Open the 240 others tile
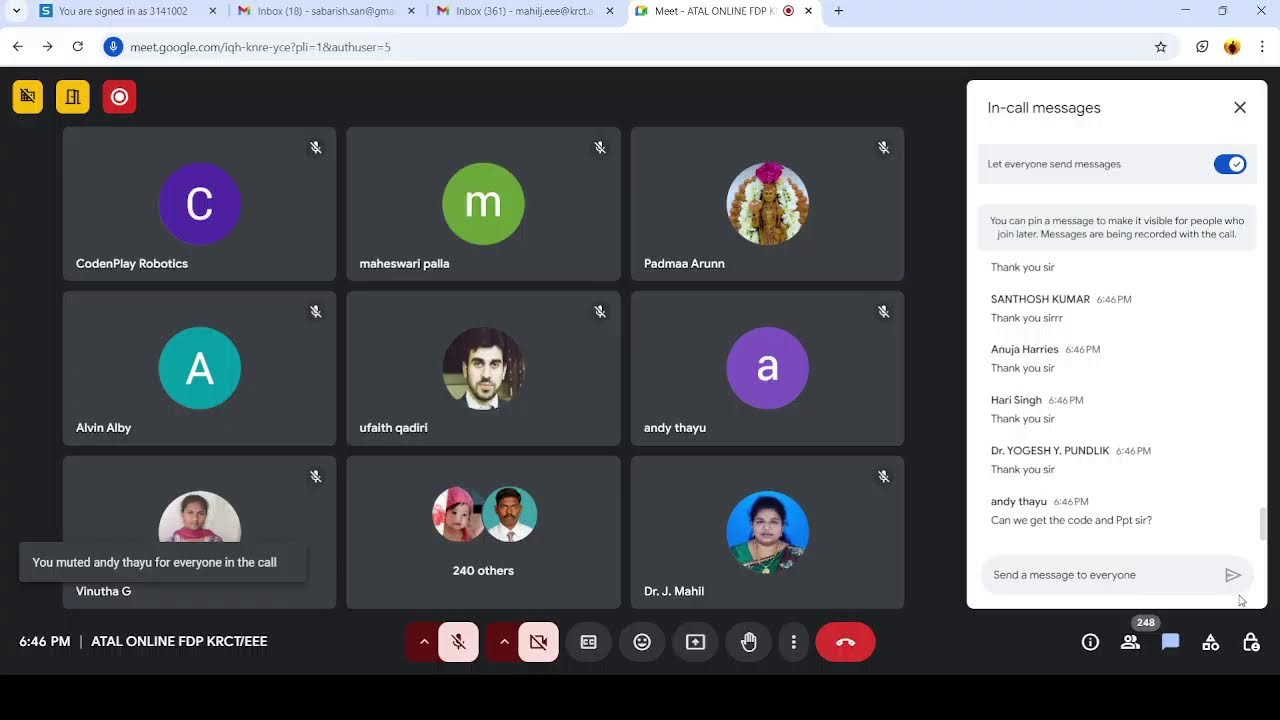Viewport: 1280px width, 720px height. (483, 532)
